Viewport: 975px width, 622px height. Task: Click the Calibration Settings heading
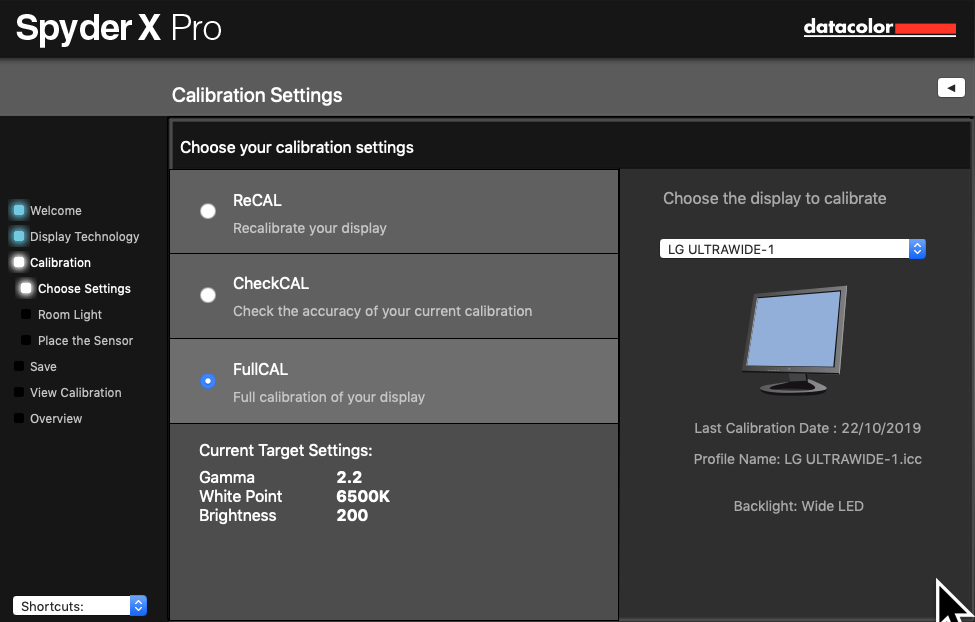(257, 95)
